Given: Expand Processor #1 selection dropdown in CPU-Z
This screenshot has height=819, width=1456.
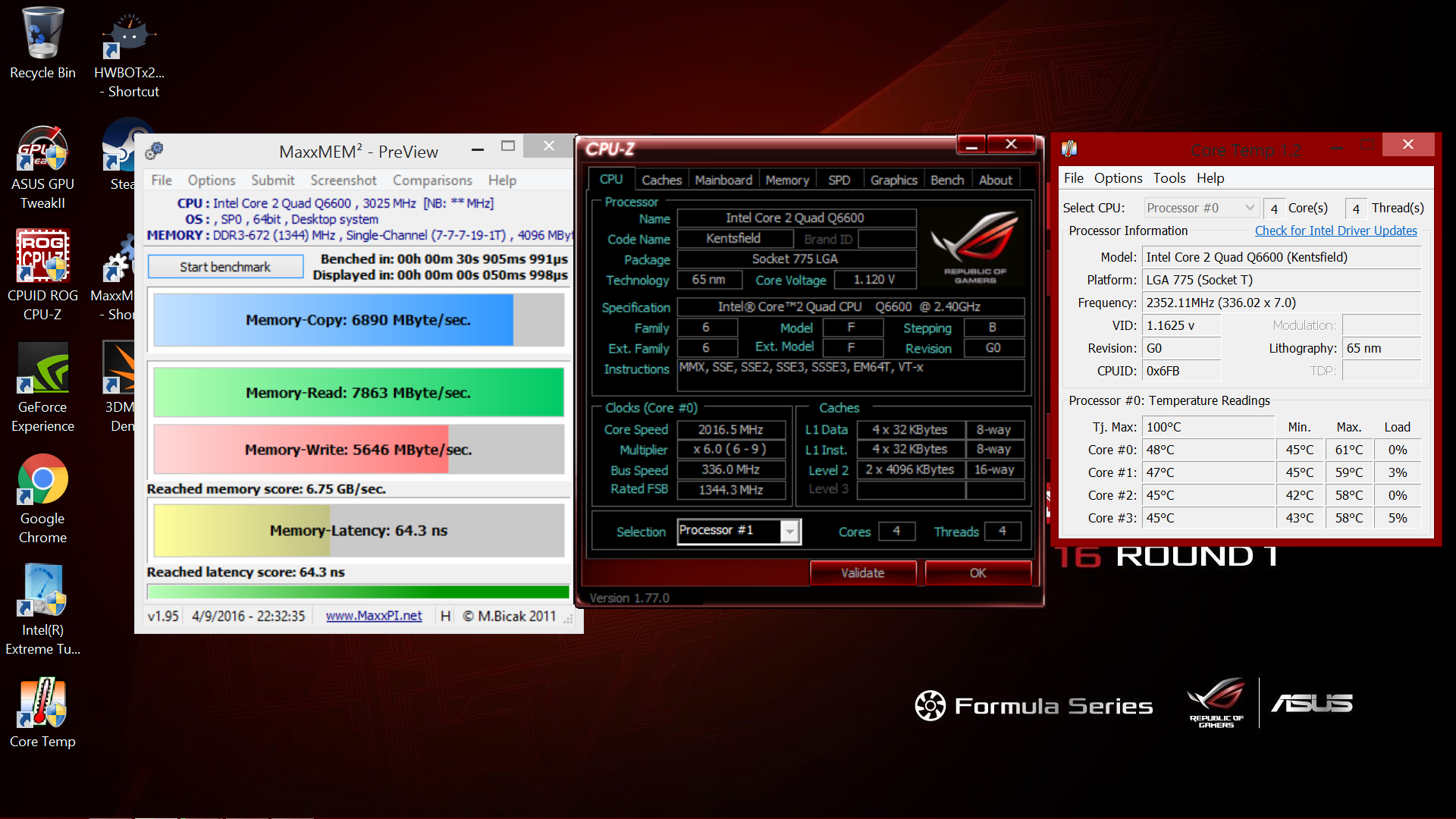Looking at the screenshot, I should (x=790, y=531).
